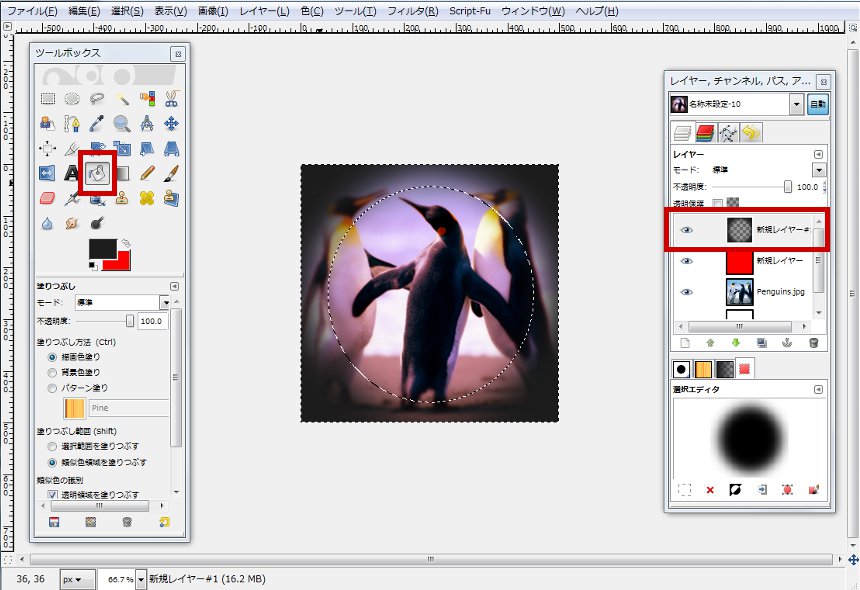The image size is (860, 590).
Task: Open the 名称未設定-10 image selector dropdown
Action: pyautogui.click(x=797, y=103)
